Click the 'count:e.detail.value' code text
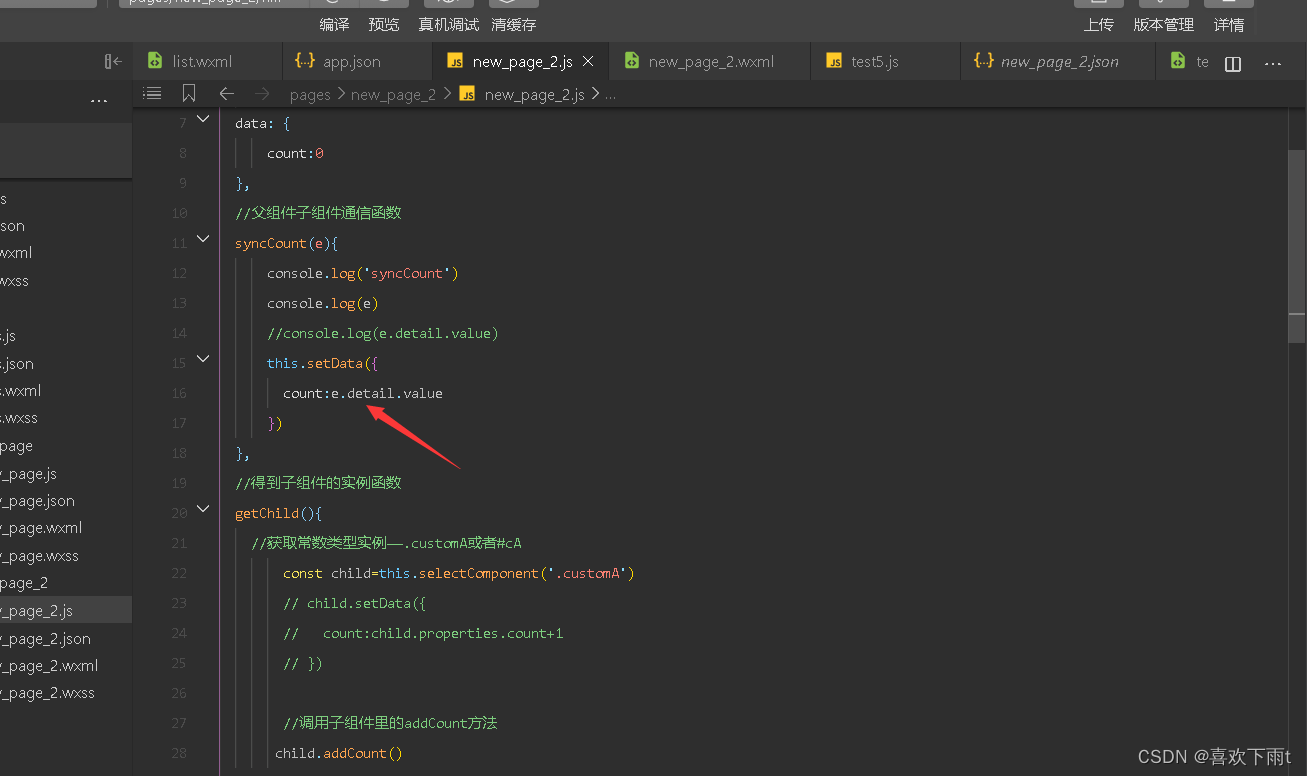 [x=363, y=393]
